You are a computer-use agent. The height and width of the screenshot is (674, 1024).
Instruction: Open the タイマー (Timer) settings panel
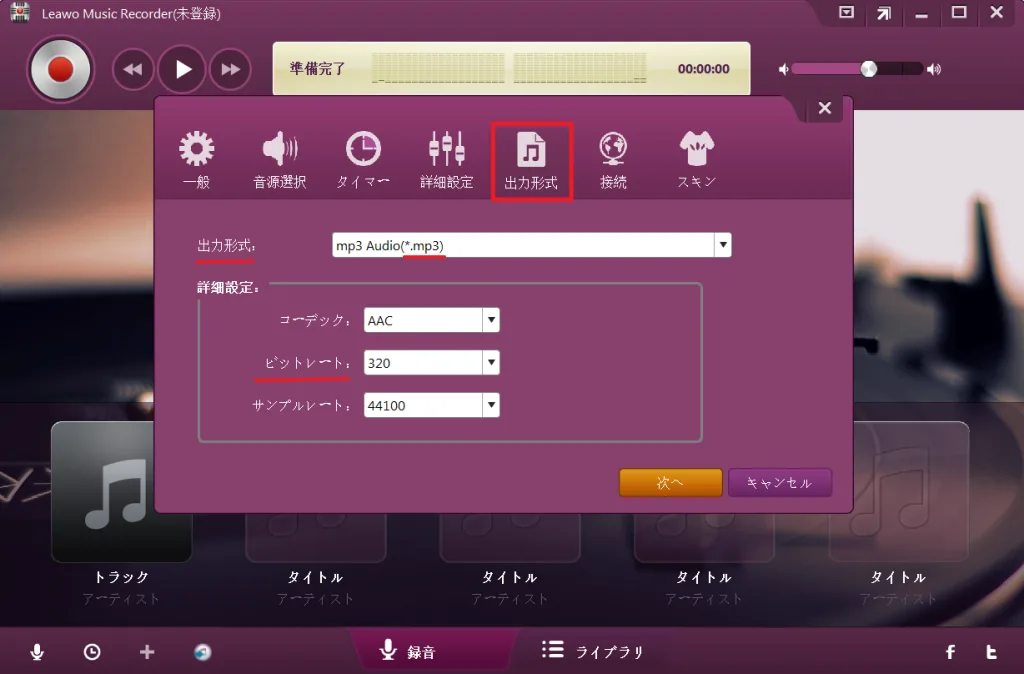363,155
